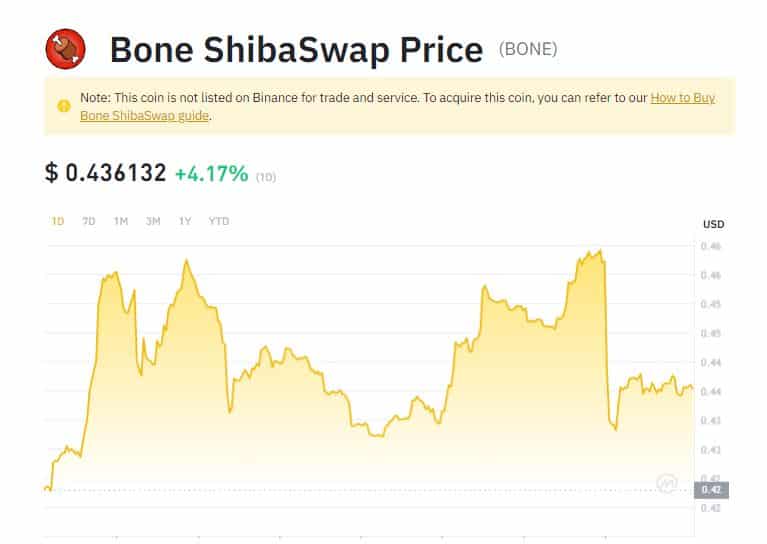Screen dimensions: 767x544
Task: Click the $ 0.436132 price value
Action: click(106, 173)
